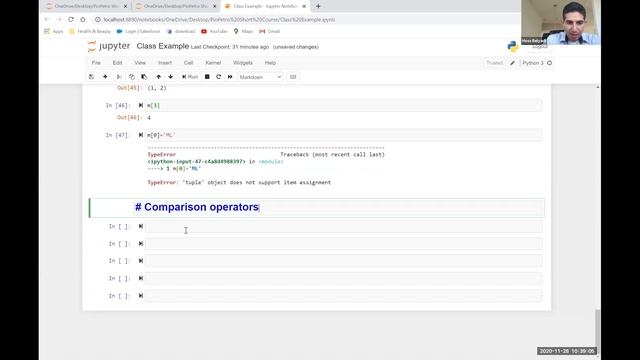Open the Login | Salesforce bookmark
This screenshot has height=360, width=640.
click(138, 31)
